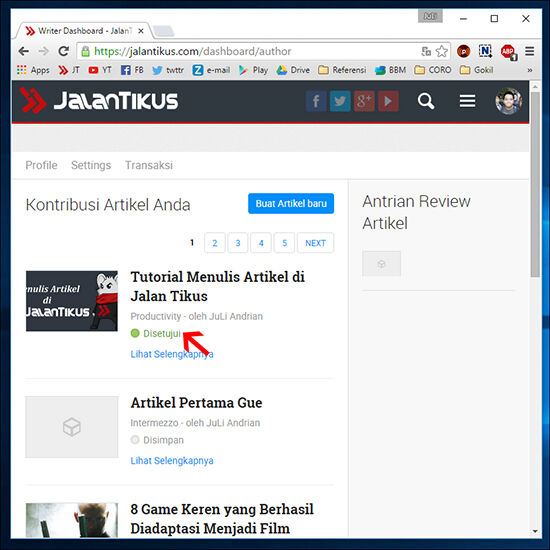Viewport: 550px width, 550px height.
Task: Open the site search magnifier icon
Action: tap(426, 101)
